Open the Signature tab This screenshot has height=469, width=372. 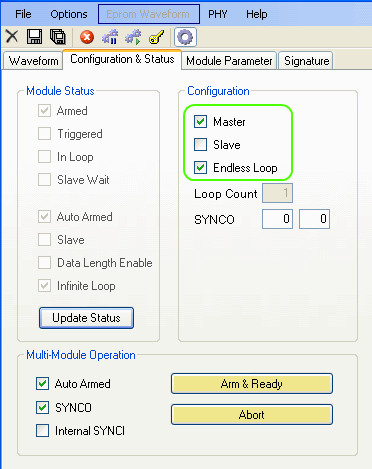(x=306, y=61)
